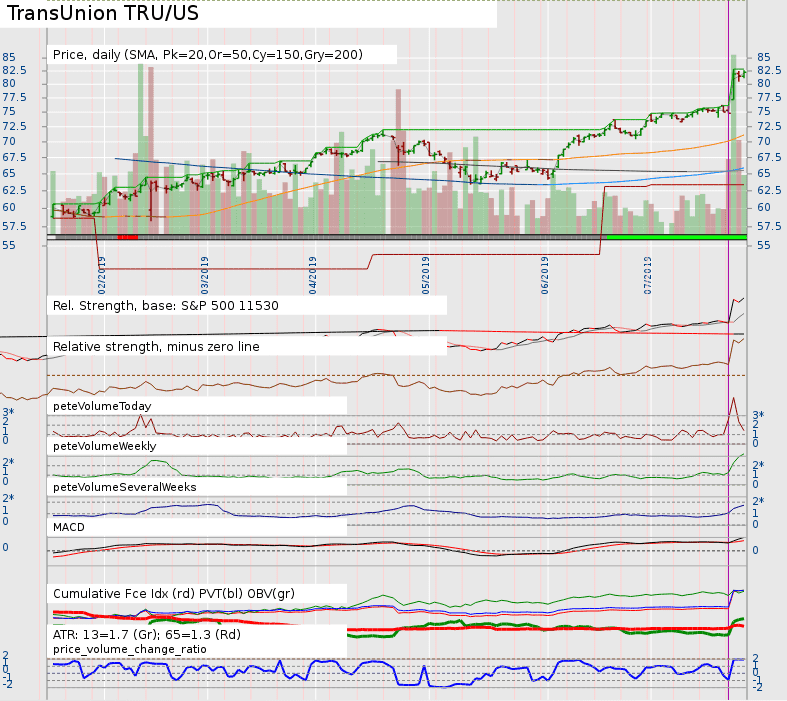
Task: Click the 82.5 price label on right axis
Action: pyautogui.click(x=769, y=70)
